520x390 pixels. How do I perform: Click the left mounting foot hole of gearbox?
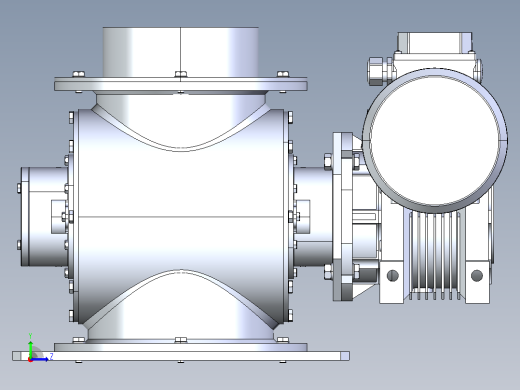coord(392,275)
